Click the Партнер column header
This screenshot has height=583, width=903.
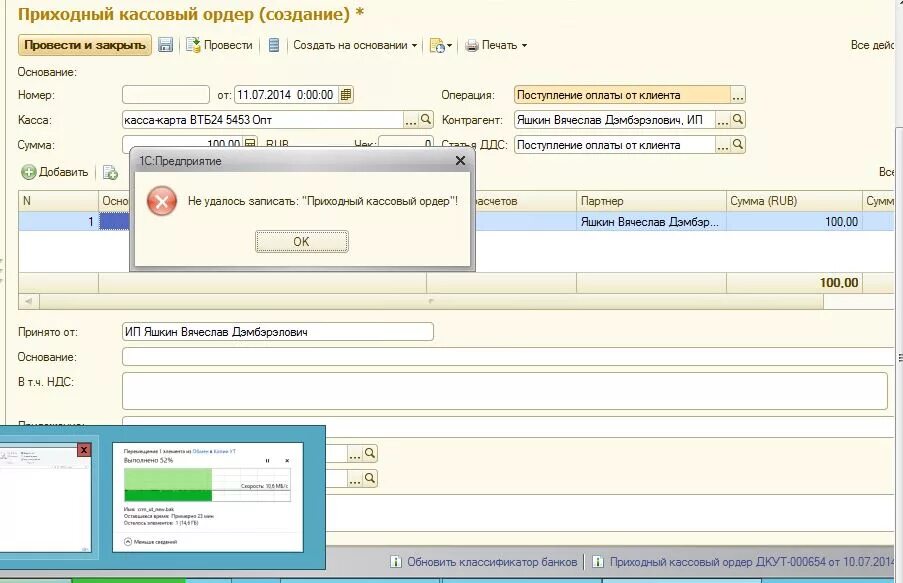[651, 201]
